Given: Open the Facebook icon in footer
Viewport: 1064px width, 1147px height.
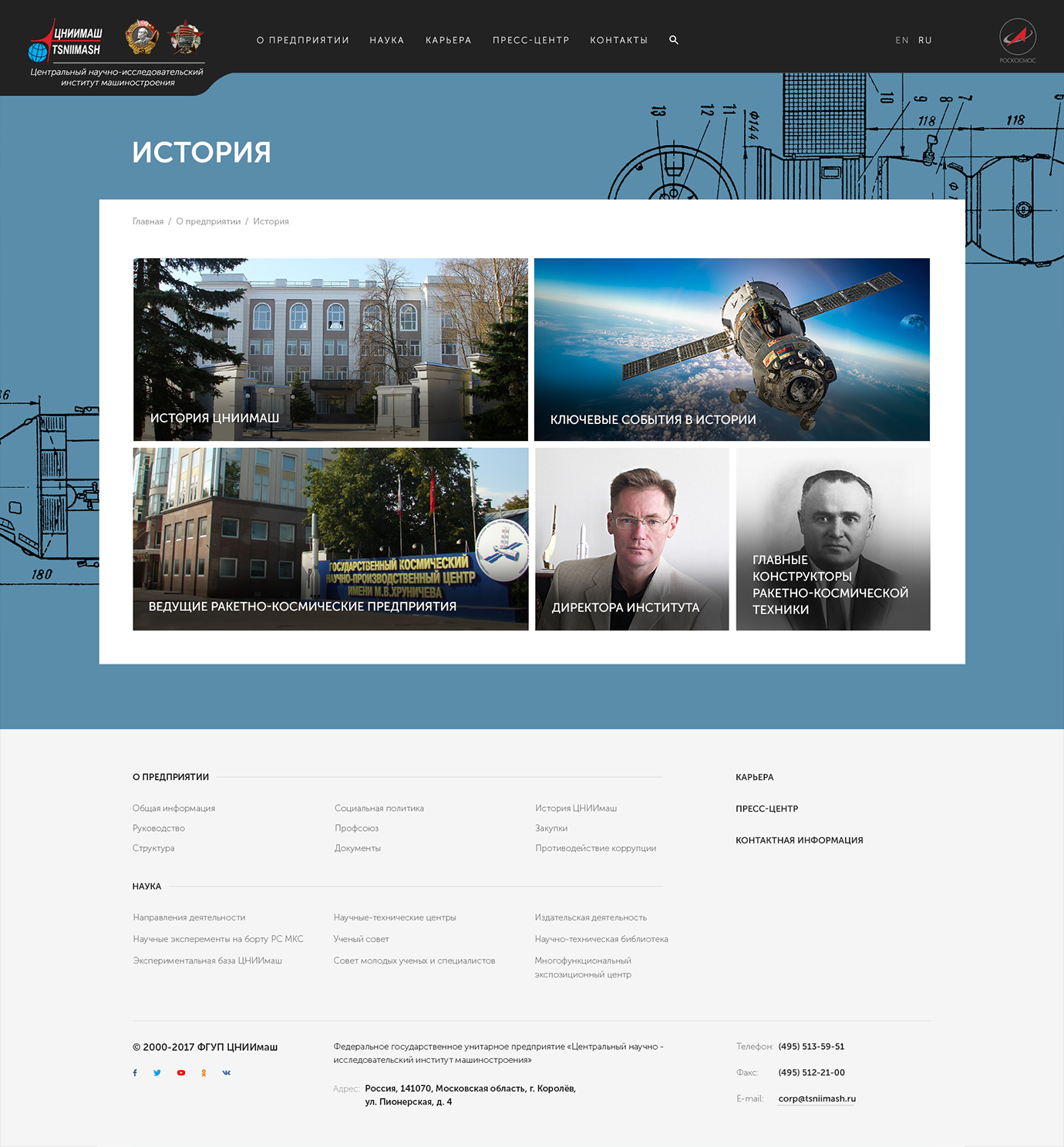Looking at the screenshot, I should [x=135, y=1073].
